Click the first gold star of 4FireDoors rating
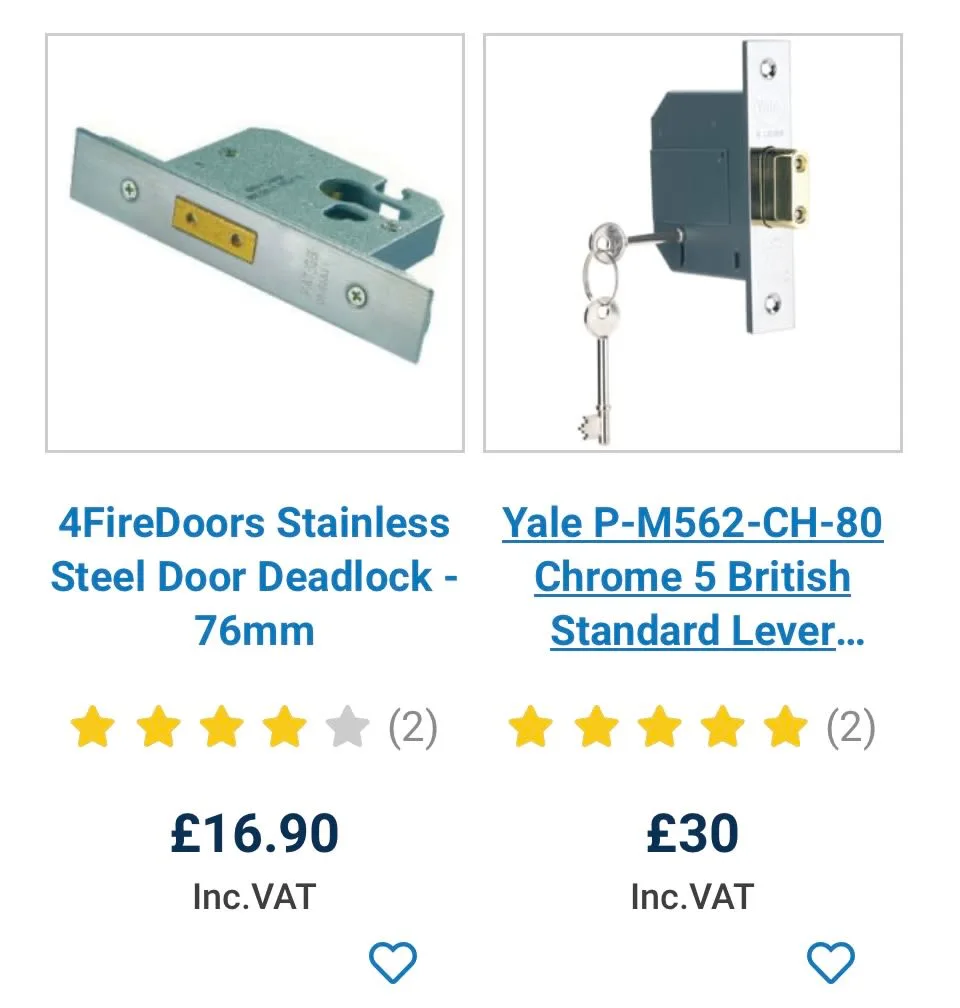The image size is (960, 1008). [x=93, y=726]
